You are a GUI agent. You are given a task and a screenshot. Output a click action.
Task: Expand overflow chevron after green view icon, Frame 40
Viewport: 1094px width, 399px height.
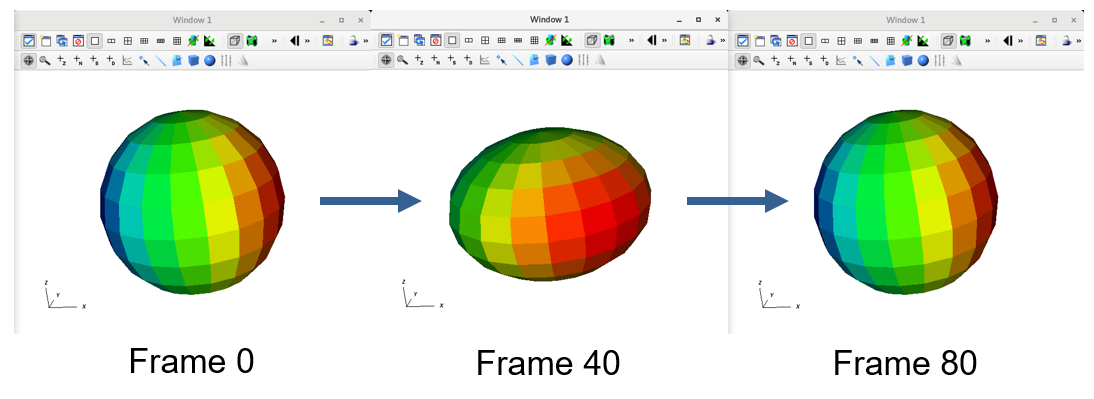point(631,40)
